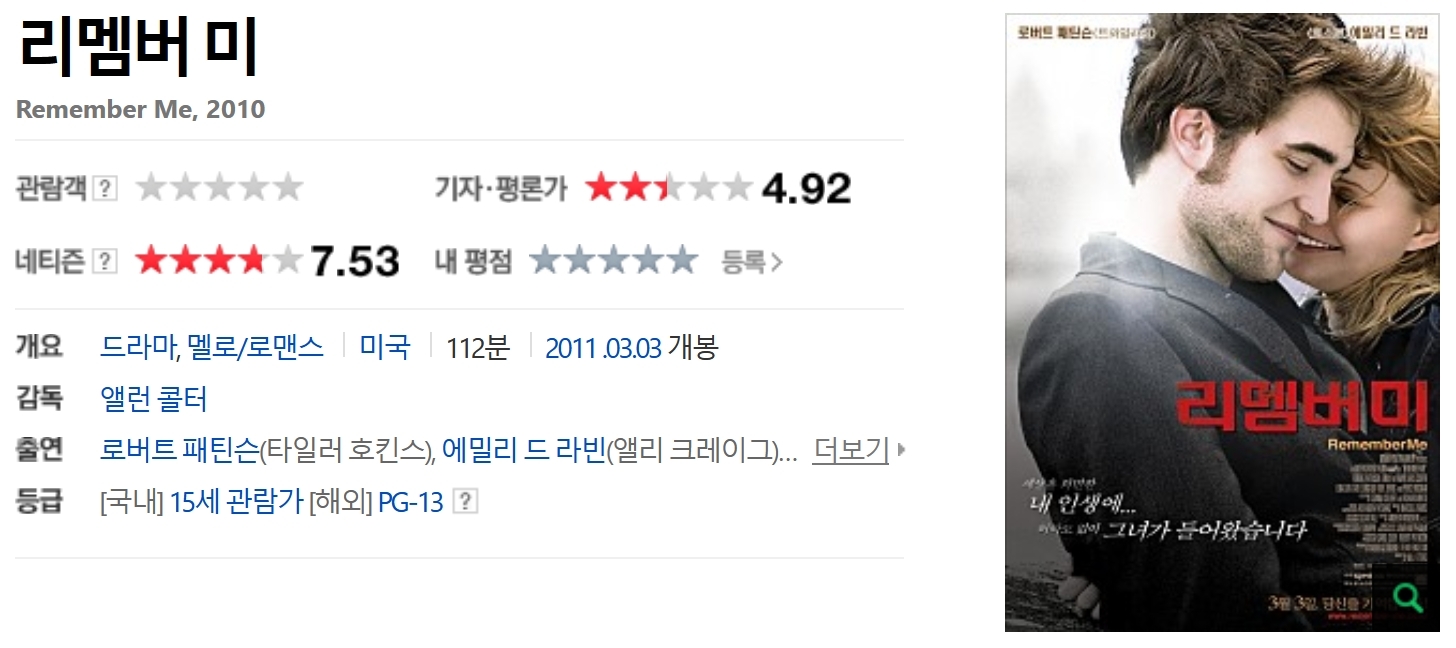Click the .03.03 release date link
Screen dimensions: 1456x648
(x=632, y=349)
